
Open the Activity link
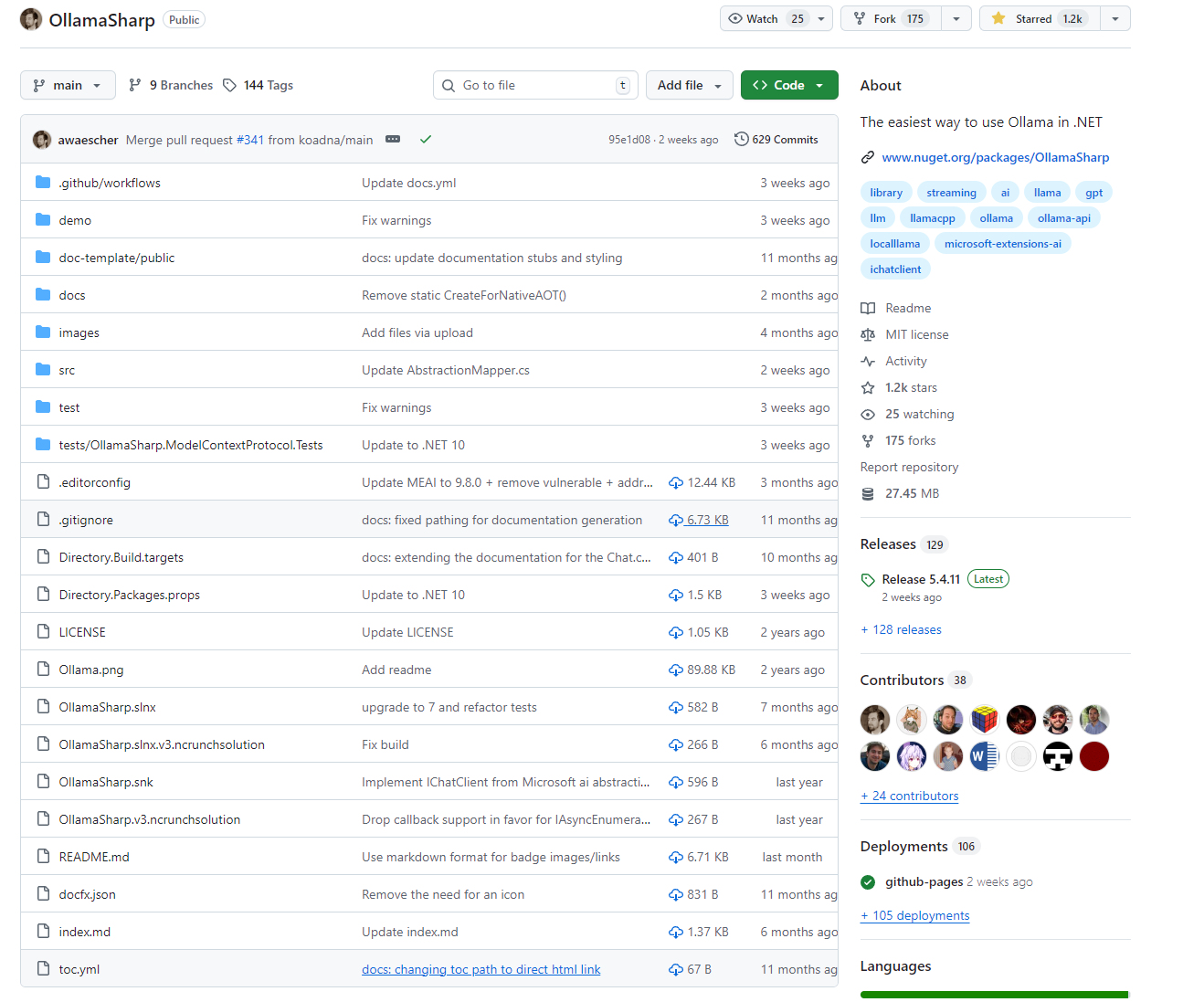[906, 361]
